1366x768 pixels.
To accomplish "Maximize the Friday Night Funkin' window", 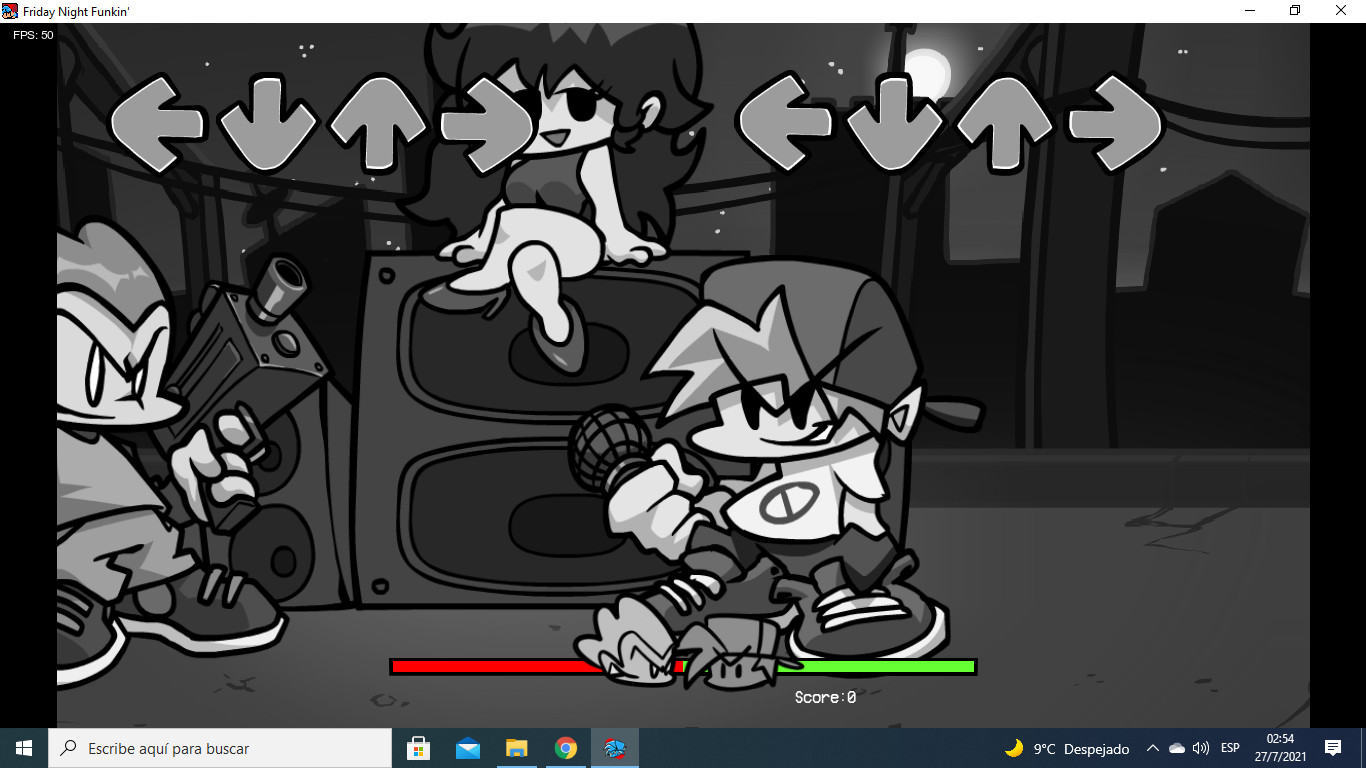I will (x=1295, y=10).
